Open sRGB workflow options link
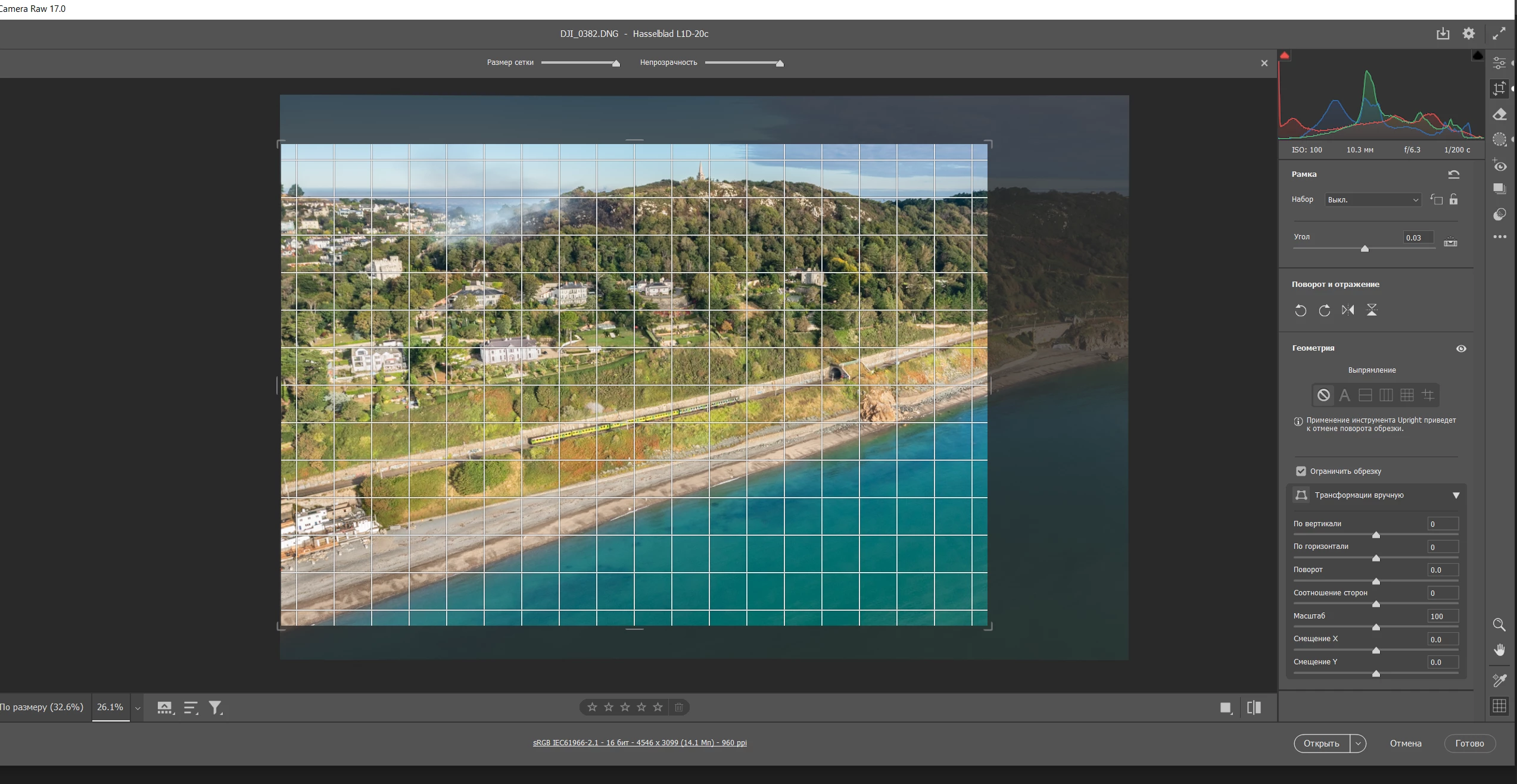The image size is (1517, 784). click(x=640, y=743)
